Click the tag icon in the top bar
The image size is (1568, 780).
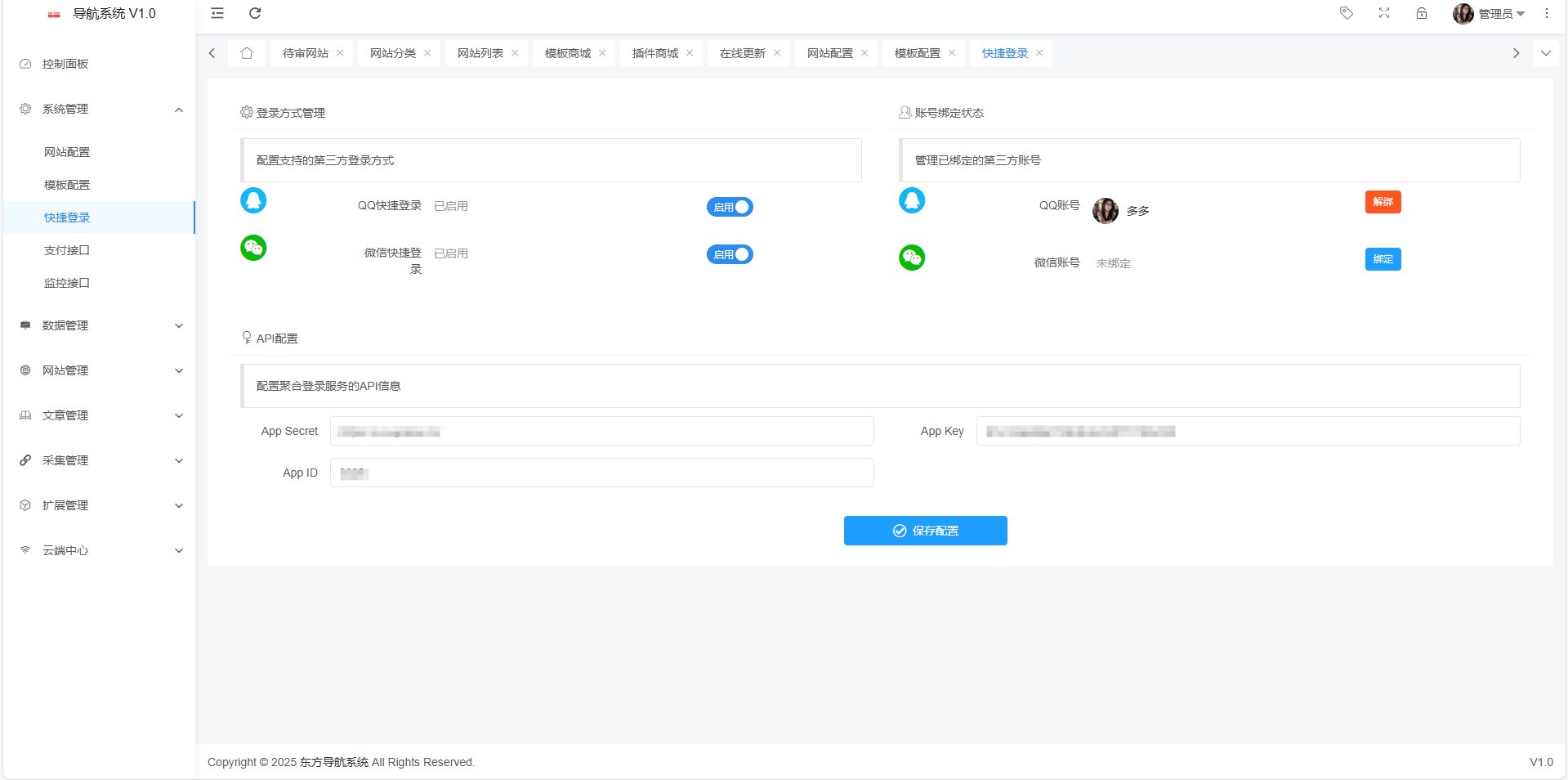tap(1346, 13)
